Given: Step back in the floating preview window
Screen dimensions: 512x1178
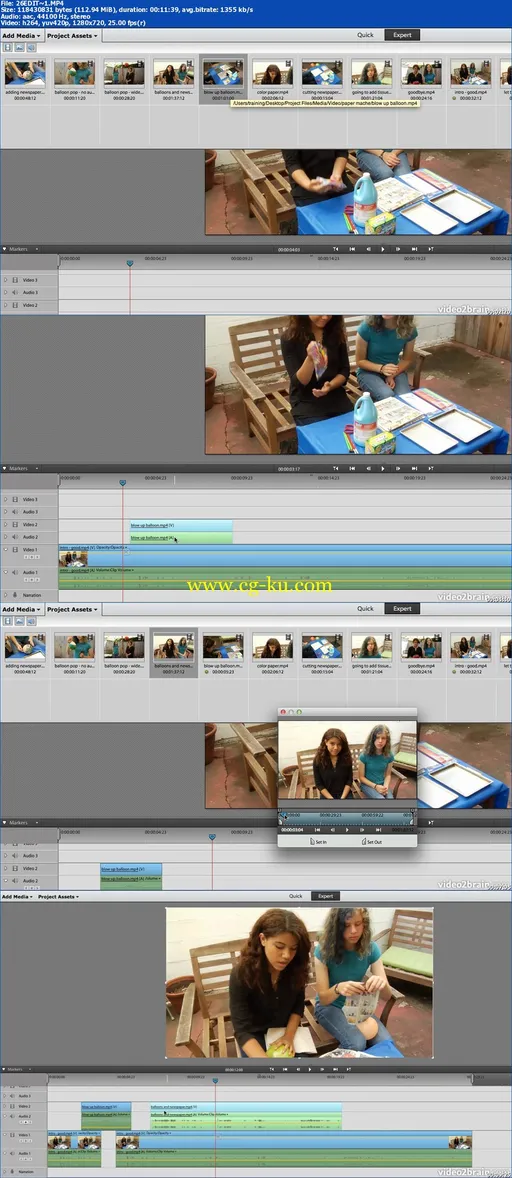Looking at the screenshot, I should (x=333, y=829).
